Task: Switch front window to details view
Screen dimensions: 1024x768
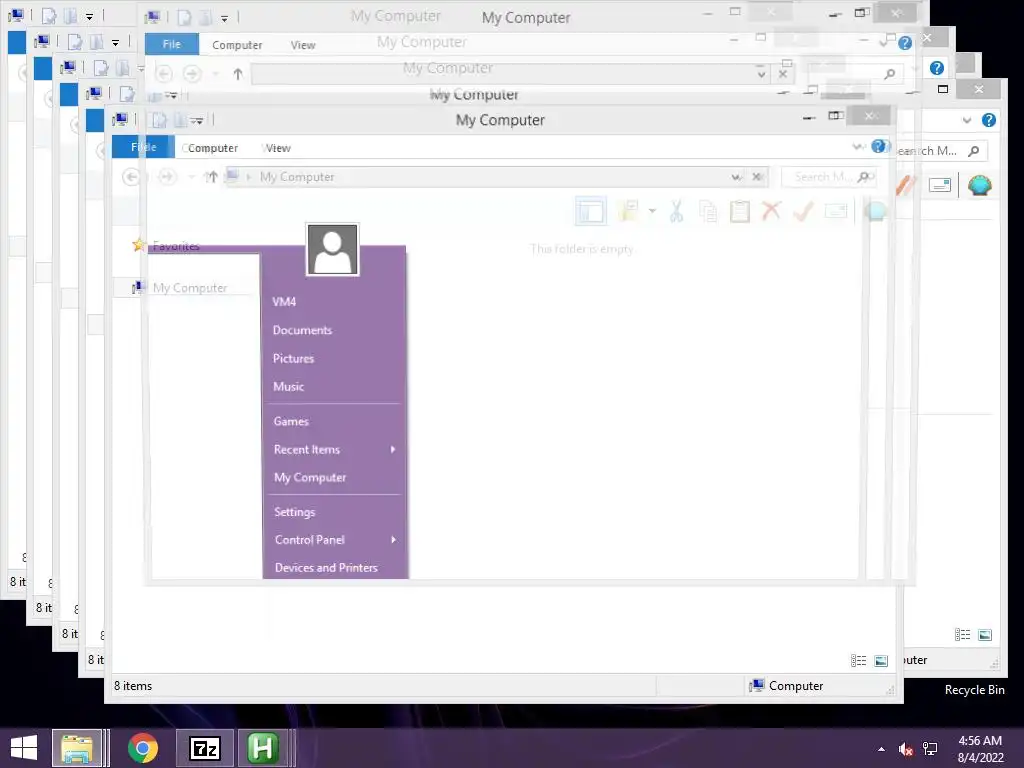Action: pos(859,661)
